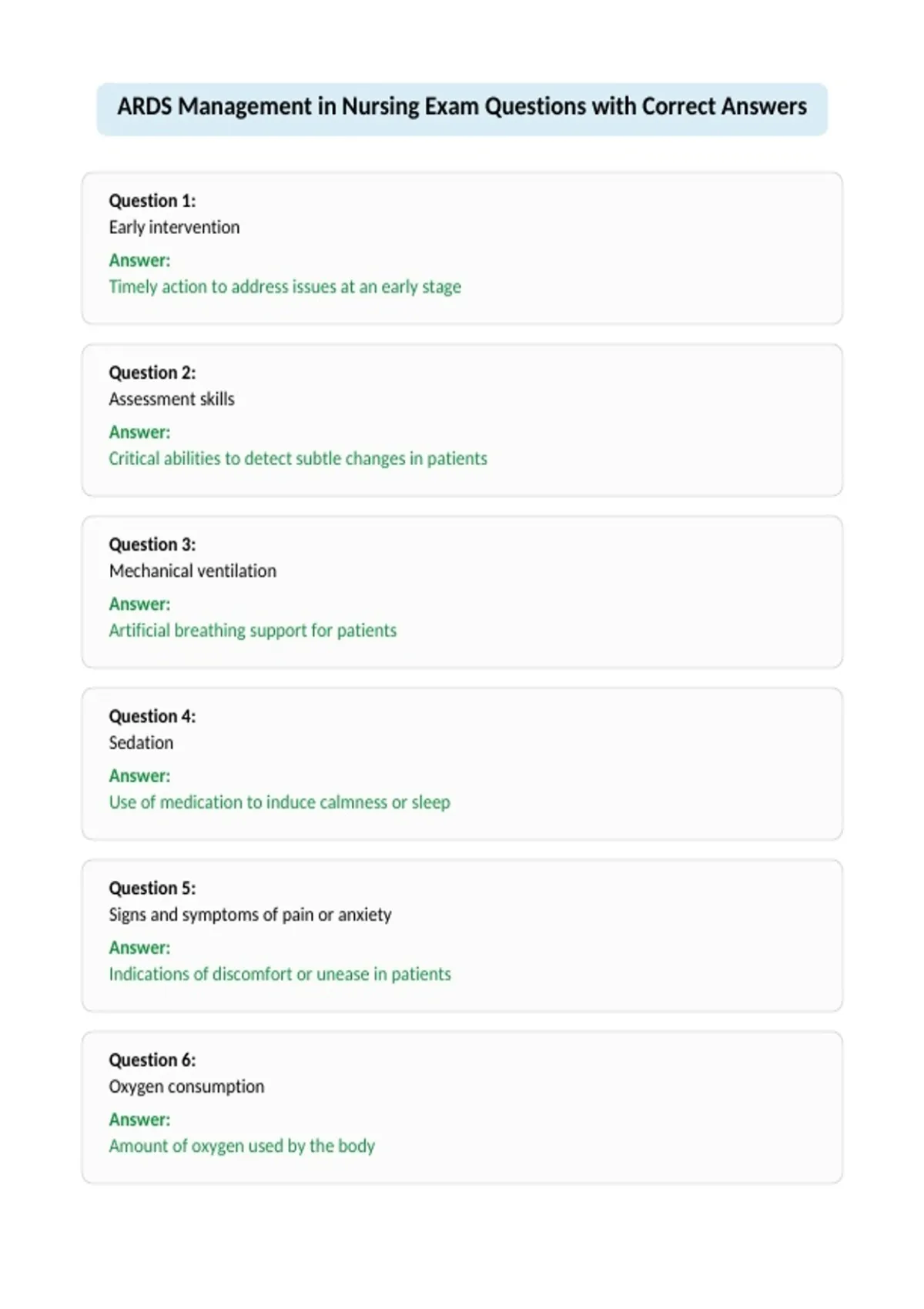Click the Answer label under Question 4
Image resolution: width=924 pixels, height=1309 pixels.
click(x=139, y=775)
